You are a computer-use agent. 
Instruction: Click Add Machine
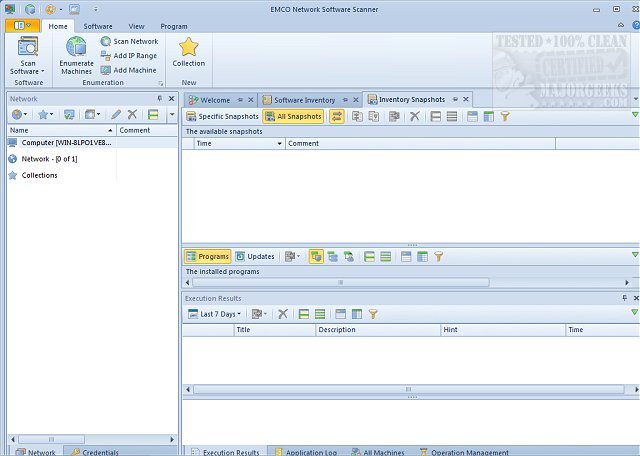(x=129, y=70)
